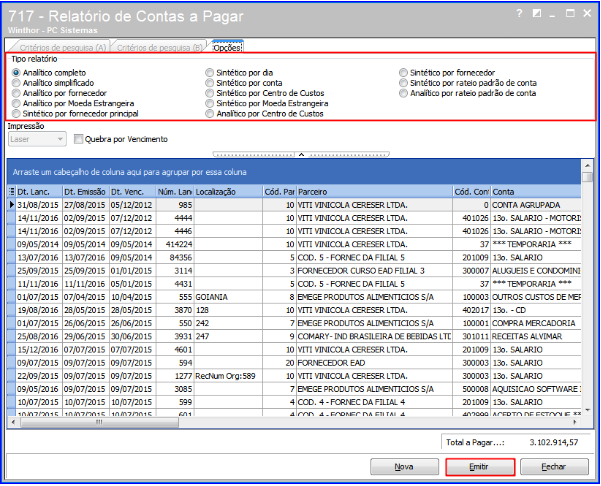
Task: Click the theme toggle icon in title bar
Action: pyautogui.click(x=537, y=14)
